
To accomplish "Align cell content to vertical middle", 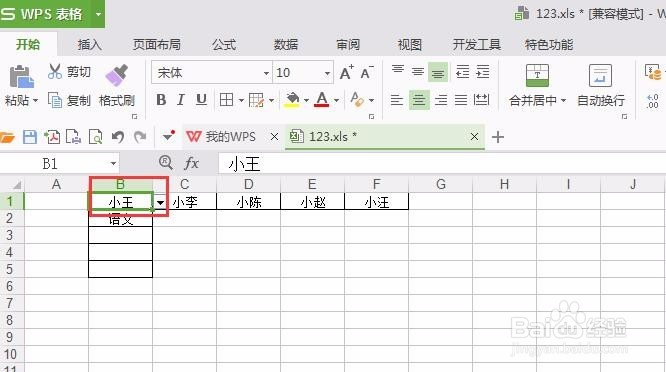I will click(x=418, y=71).
